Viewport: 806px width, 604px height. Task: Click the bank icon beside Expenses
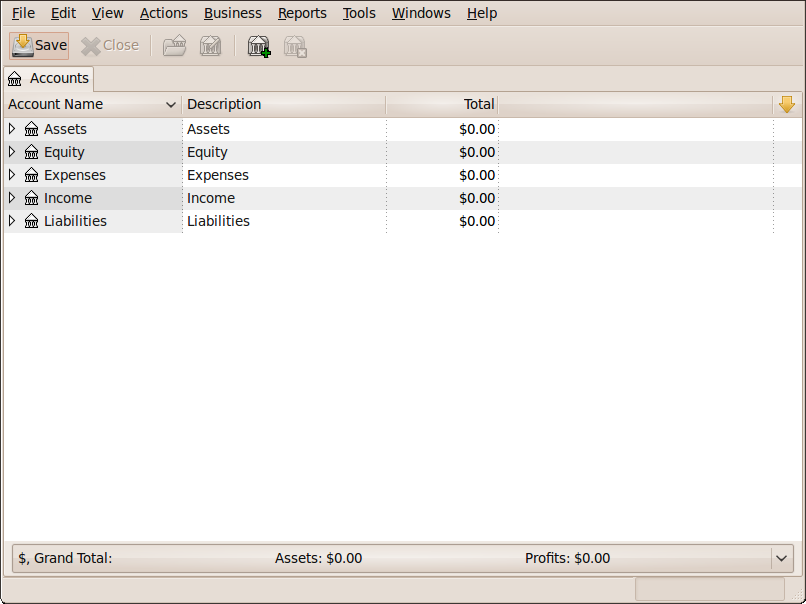click(x=31, y=174)
